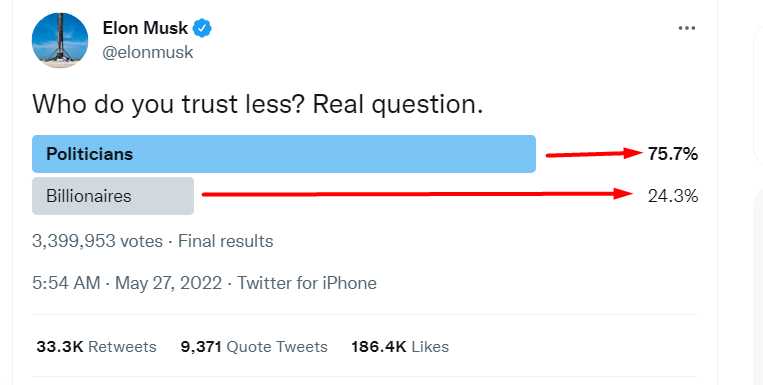Screen dimensions: 763x385
Task: Click the Final results label
Action: (225, 241)
